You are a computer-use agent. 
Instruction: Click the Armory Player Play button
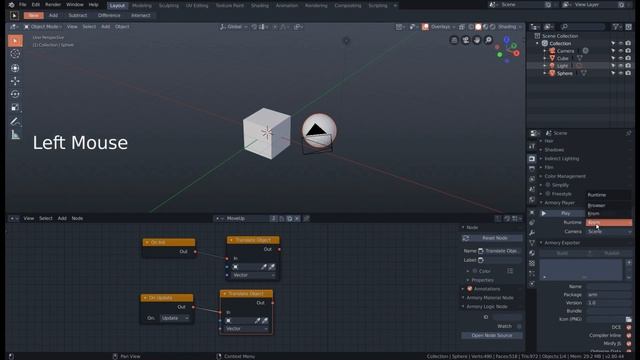[x=562, y=213]
